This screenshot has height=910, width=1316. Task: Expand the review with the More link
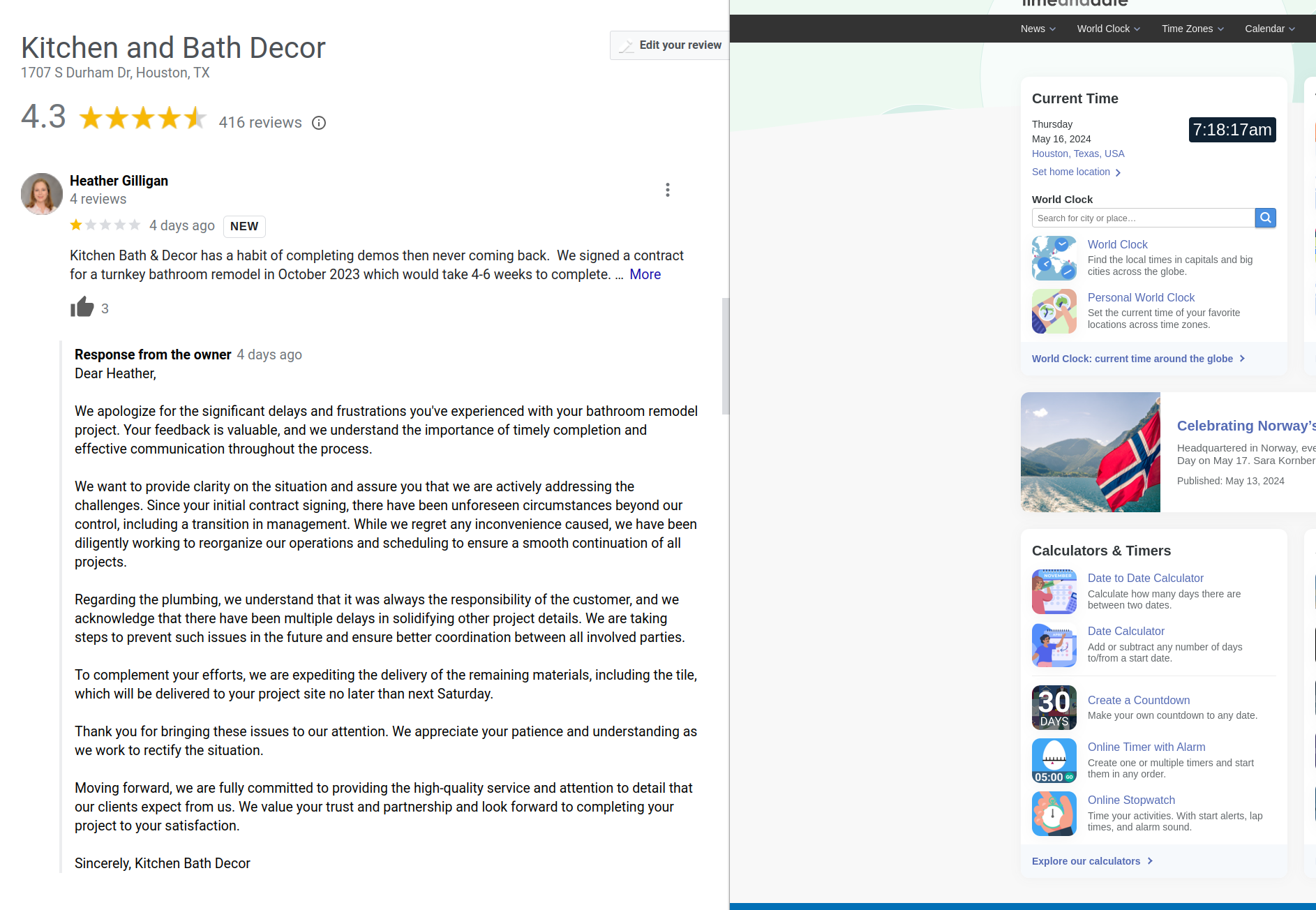pos(645,274)
